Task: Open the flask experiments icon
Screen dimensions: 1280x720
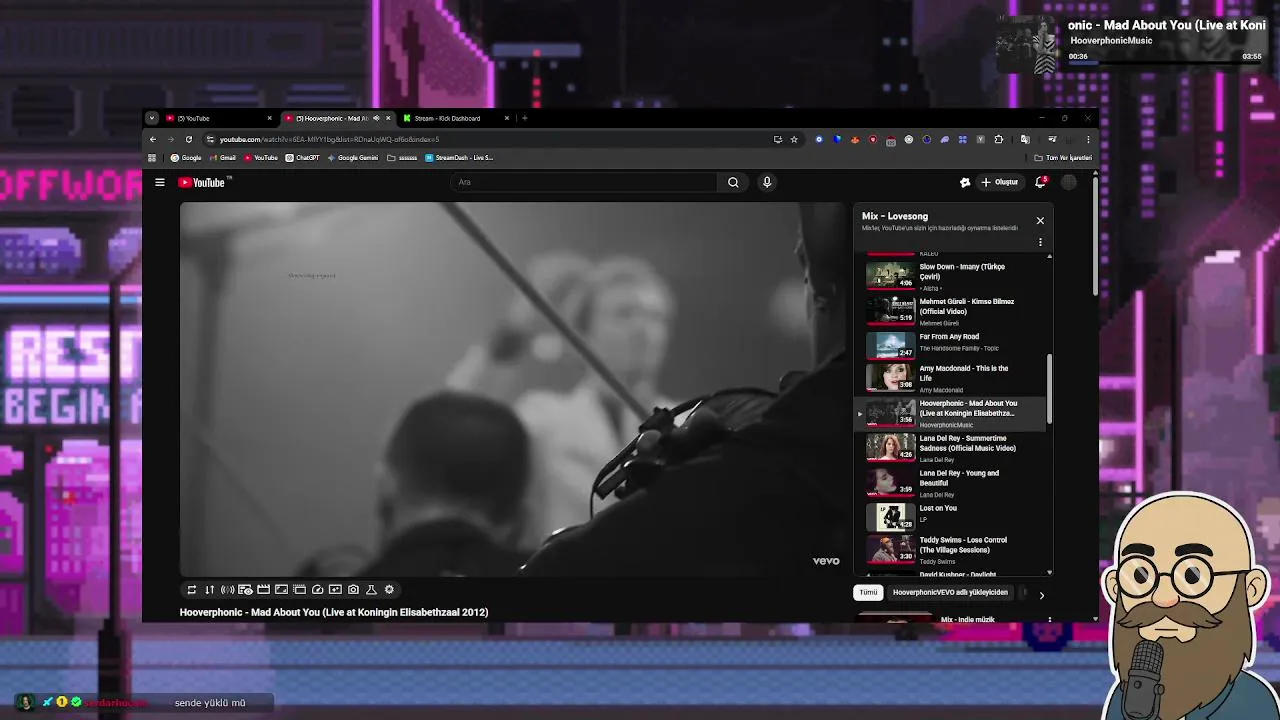Action: pyautogui.click(x=372, y=590)
